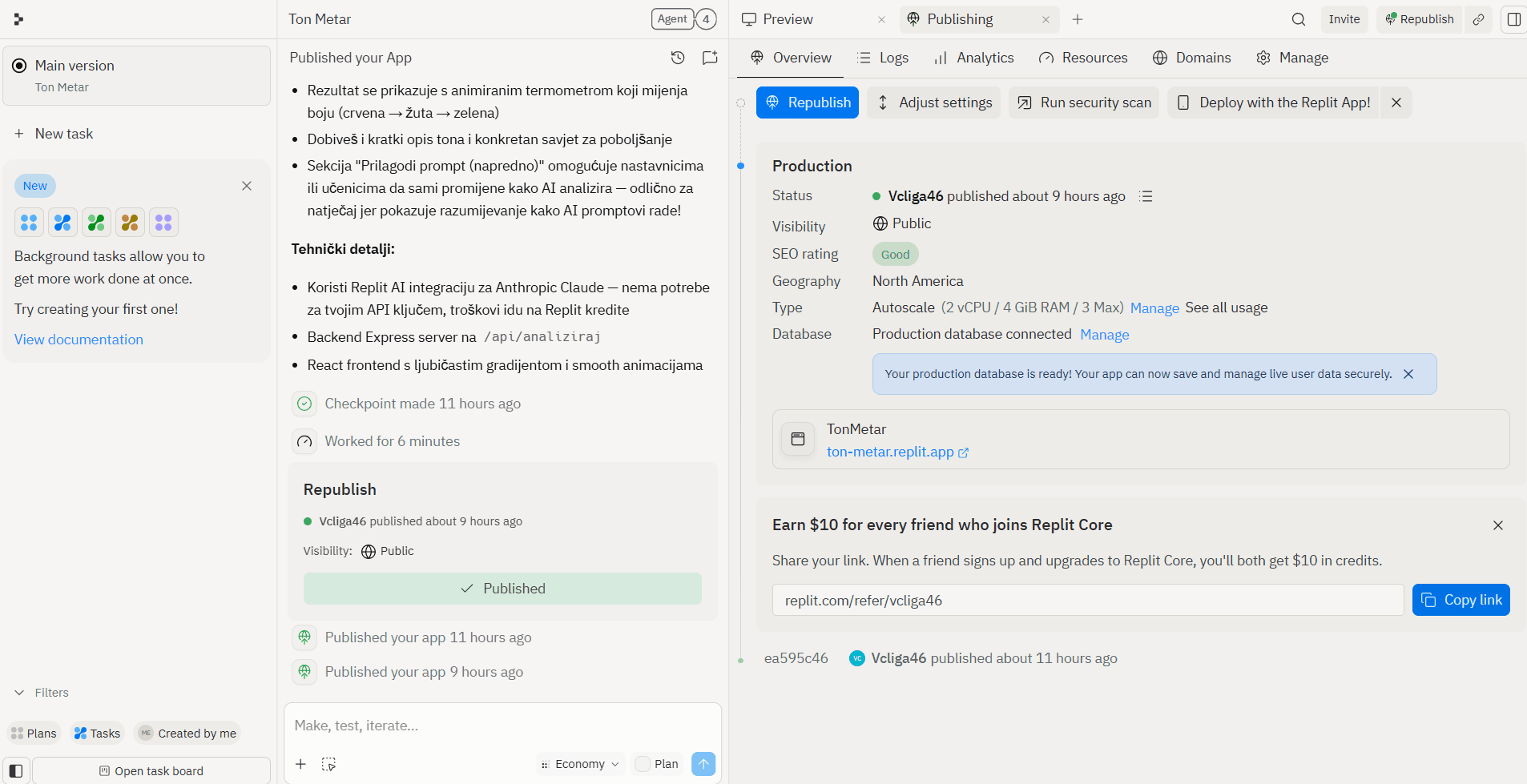This screenshot has height=784, width=1527.
Task: Expand Published your app 9 hours ago
Action: pyautogui.click(x=424, y=672)
